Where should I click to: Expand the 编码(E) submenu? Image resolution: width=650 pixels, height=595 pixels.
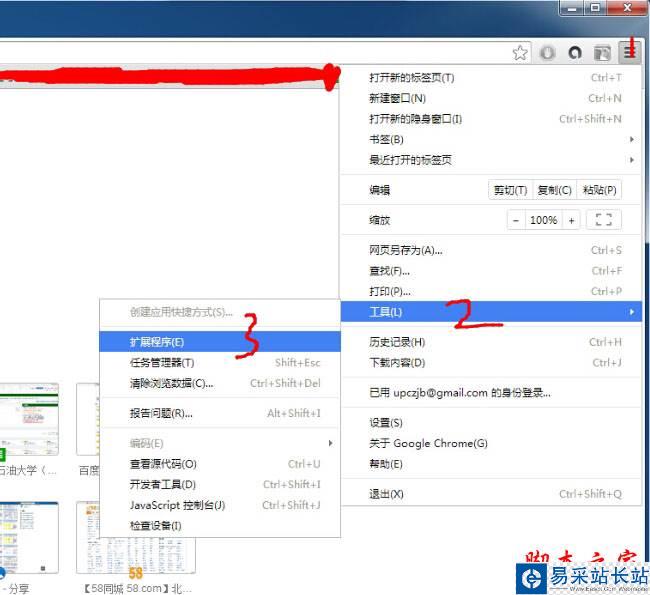tap(220, 443)
